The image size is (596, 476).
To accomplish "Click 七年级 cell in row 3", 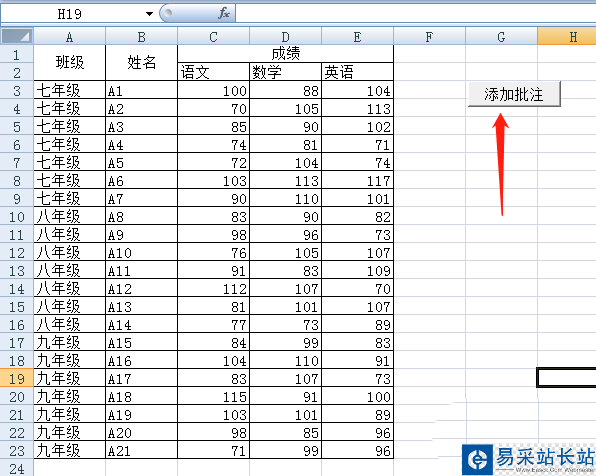I will point(70,90).
